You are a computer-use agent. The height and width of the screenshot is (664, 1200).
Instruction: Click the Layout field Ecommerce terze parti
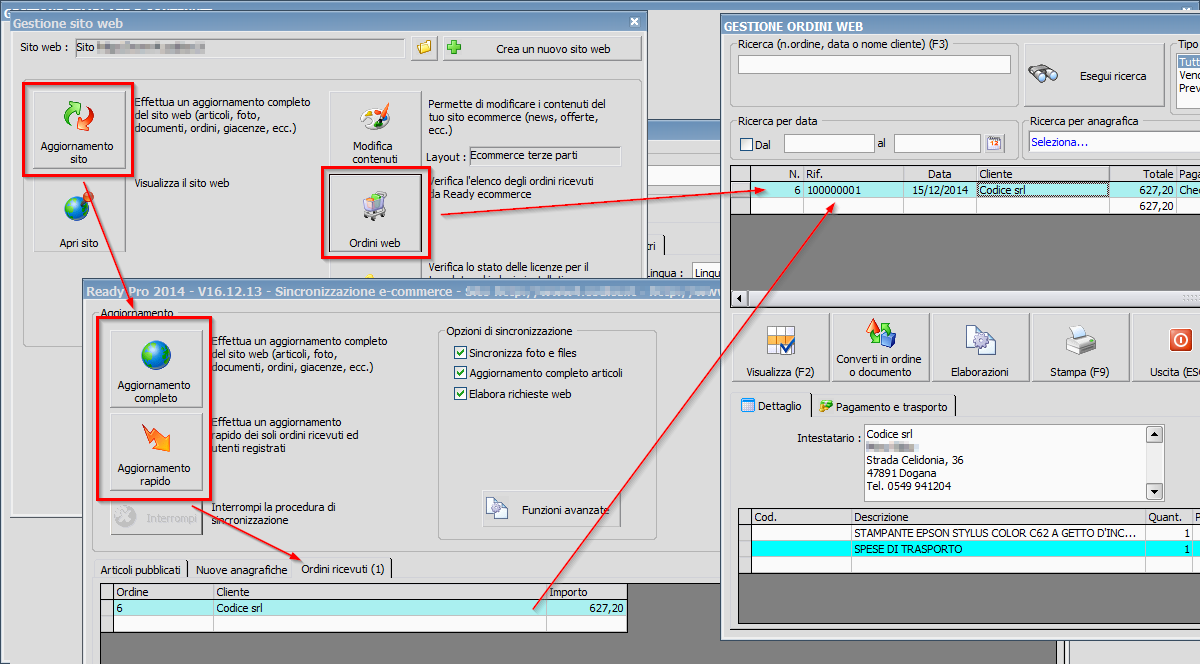(x=545, y=156)
